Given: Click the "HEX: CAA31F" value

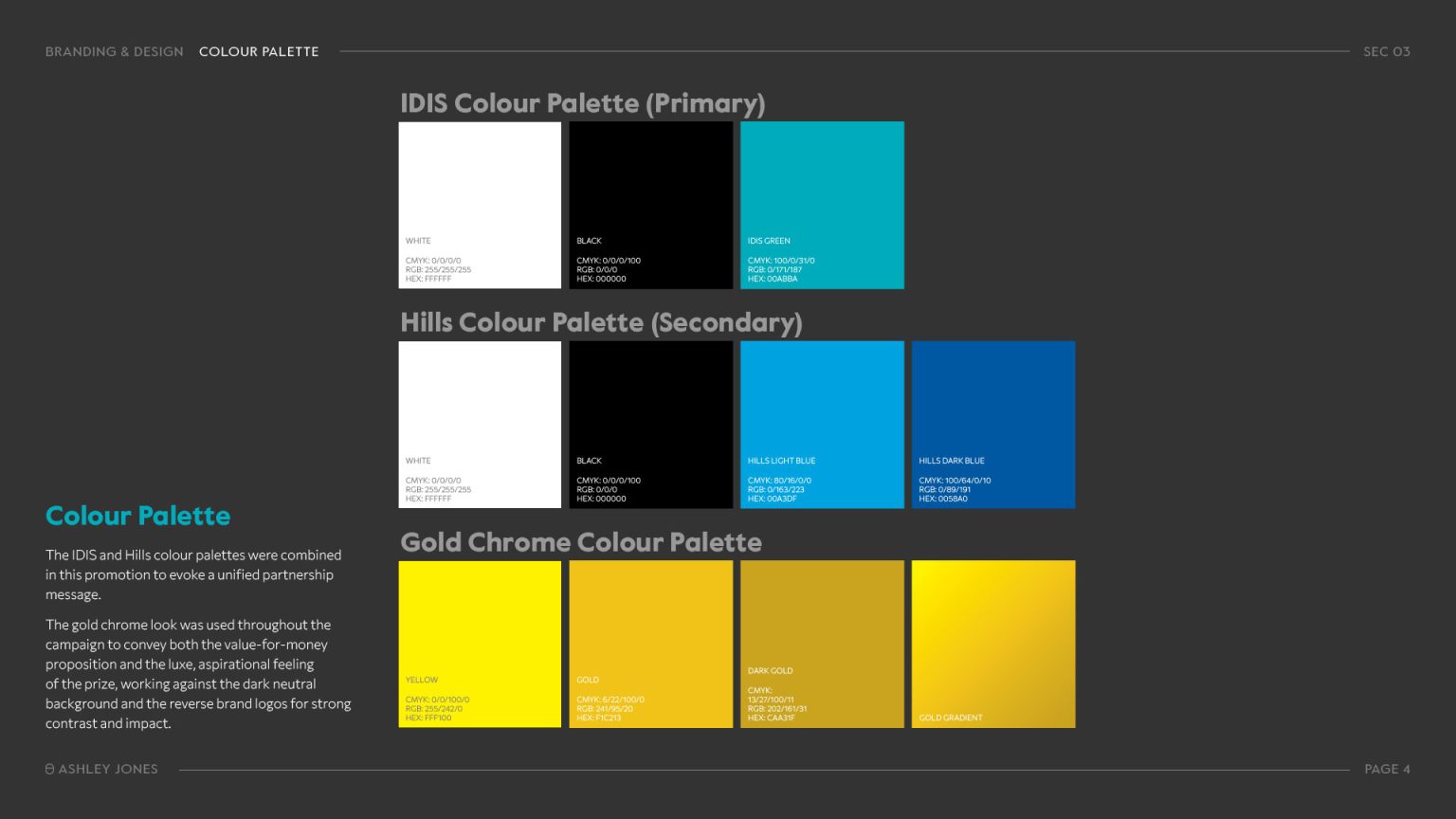Looking at the screenshot, I should click(772, 719).
